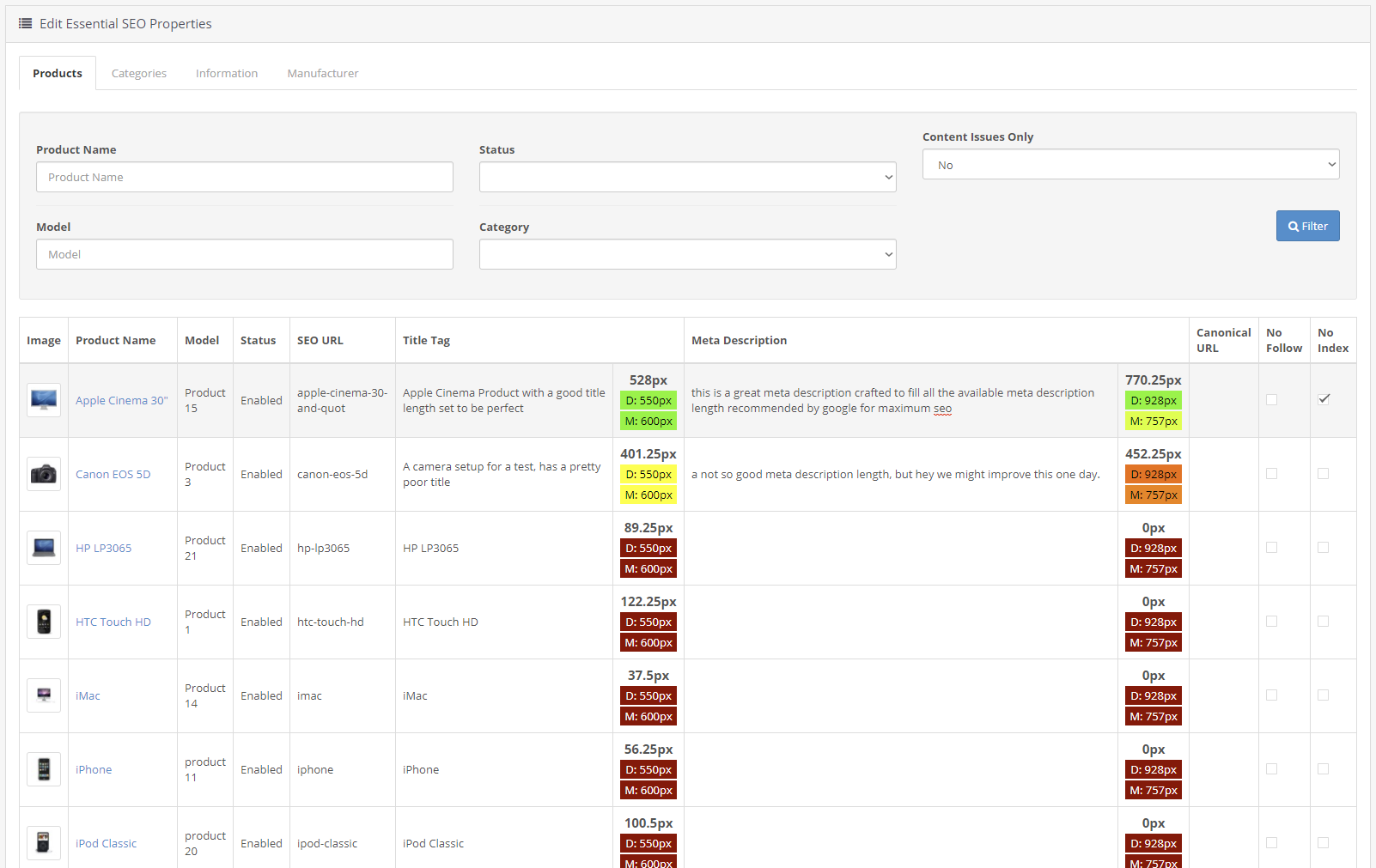Open the iPhone product thumbnail
The image size is (1376, 868).
click(x=44, y=769)
